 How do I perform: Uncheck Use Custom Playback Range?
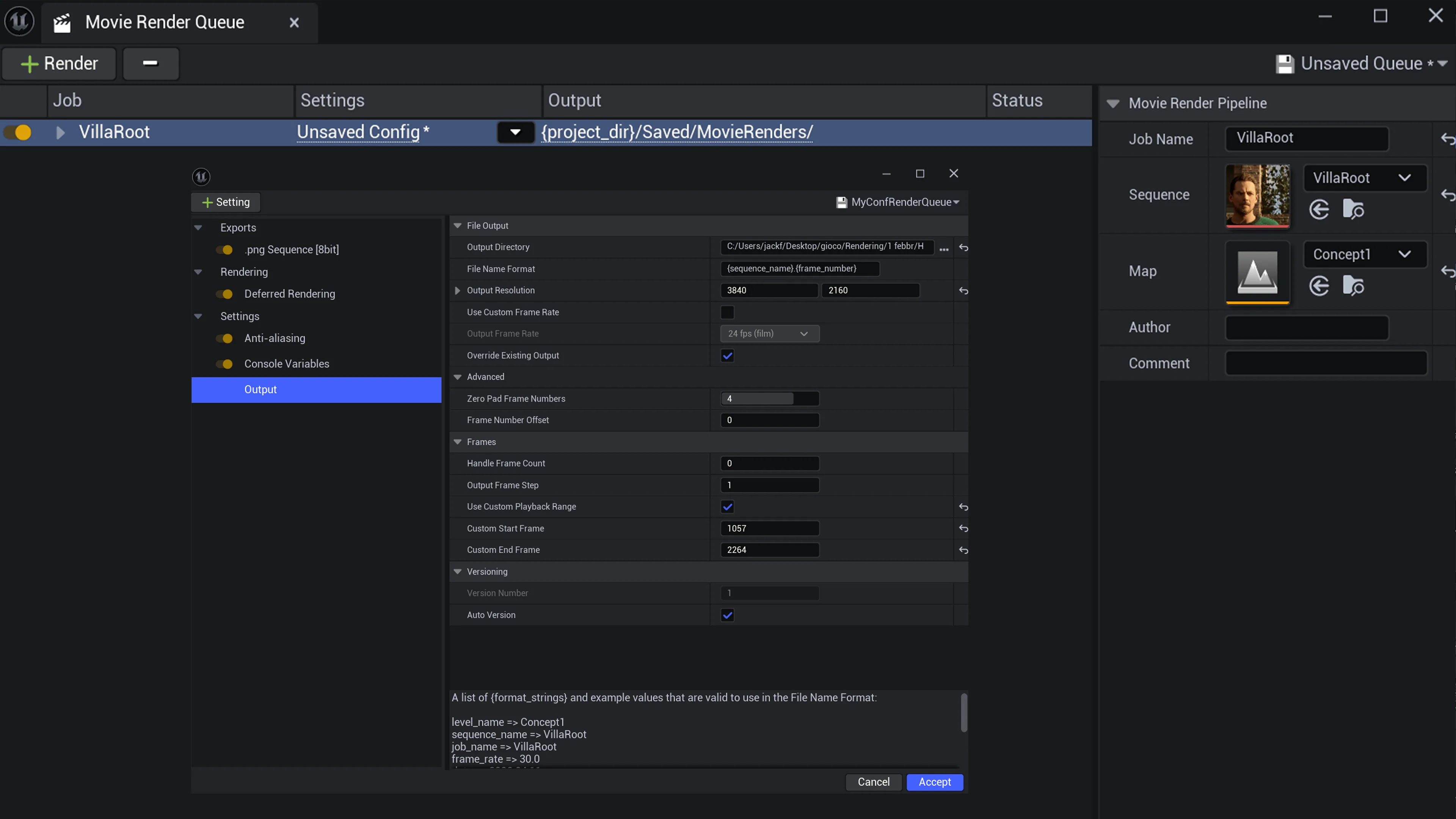[727, 507]
